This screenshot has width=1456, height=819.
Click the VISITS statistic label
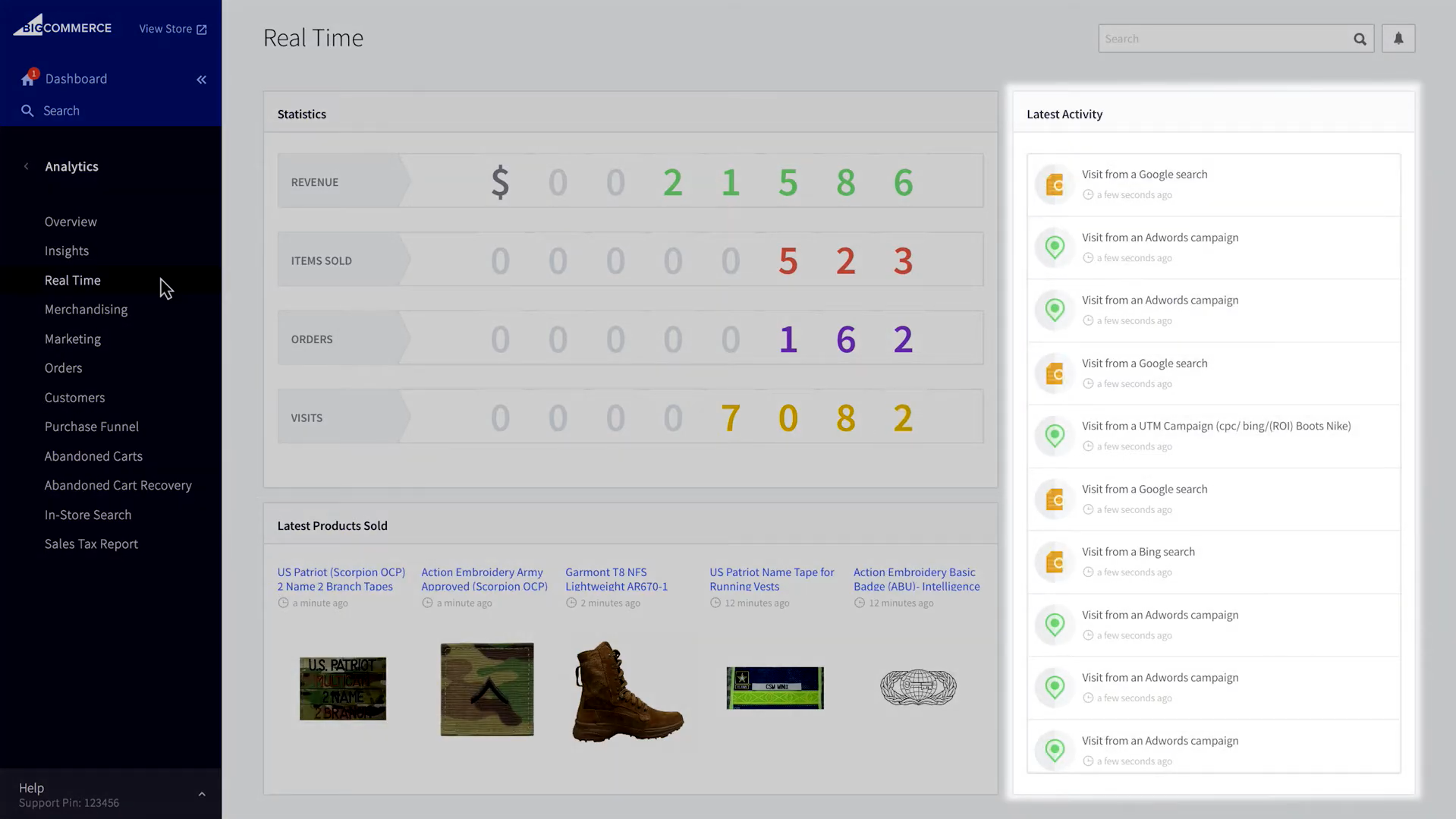[307, 418]
